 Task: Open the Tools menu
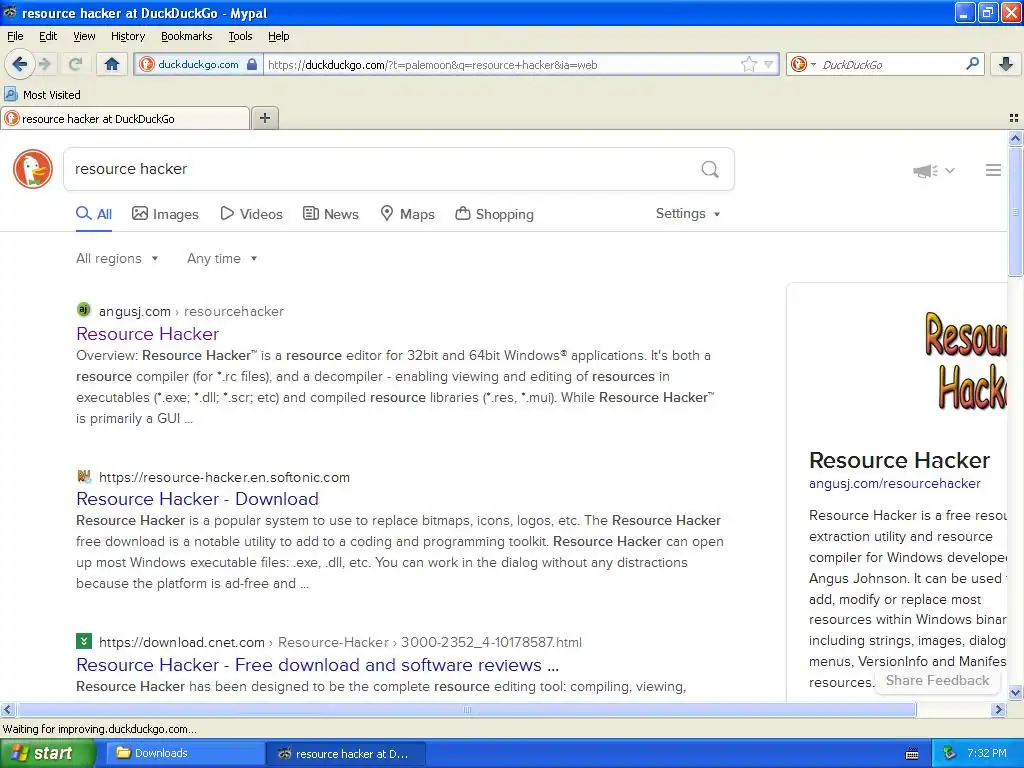coord(240,36)
